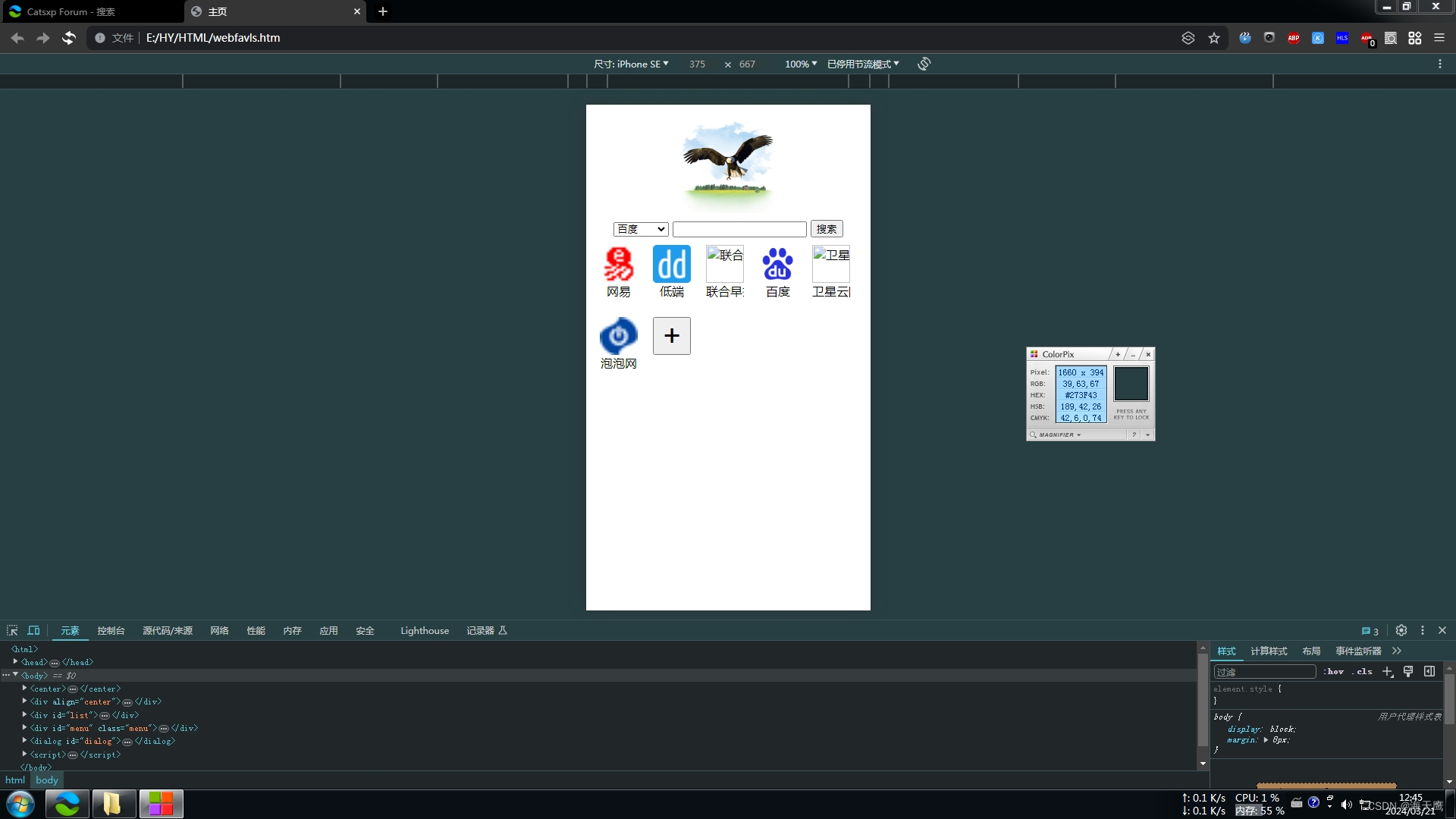1456x819 pixels.
Task: Click the layered reader icon in address bar
Action: [1188, 38]
